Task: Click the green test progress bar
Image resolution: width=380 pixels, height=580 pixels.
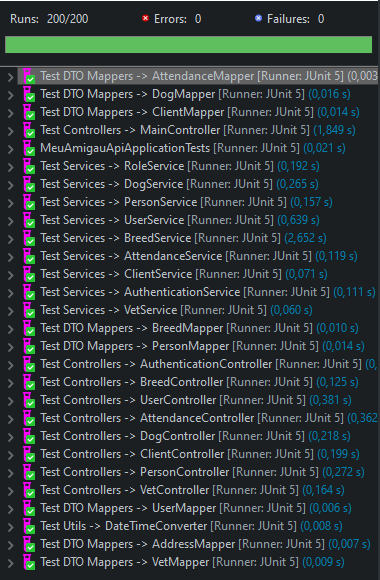Action: (188, 44)
